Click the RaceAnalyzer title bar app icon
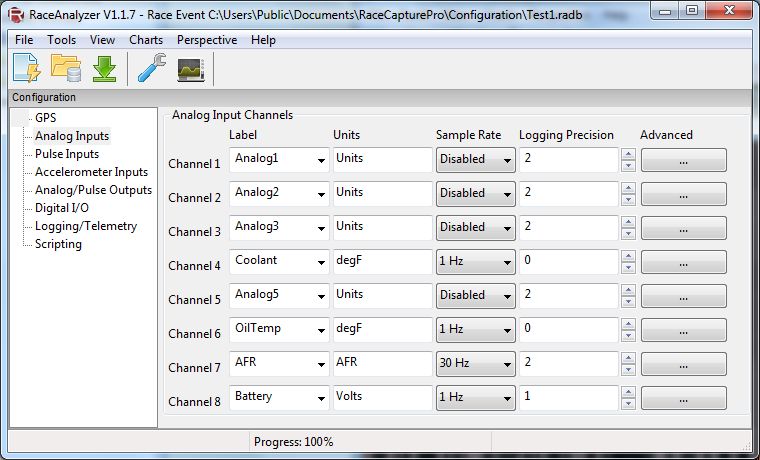The height and width of the screenshot is (460, 760). (x=16, y=15)
